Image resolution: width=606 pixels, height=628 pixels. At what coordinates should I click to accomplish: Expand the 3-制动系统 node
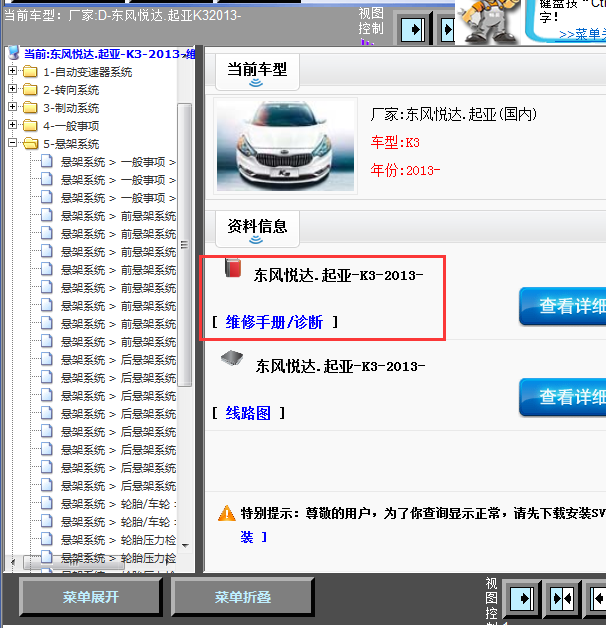tap(12, 107)
